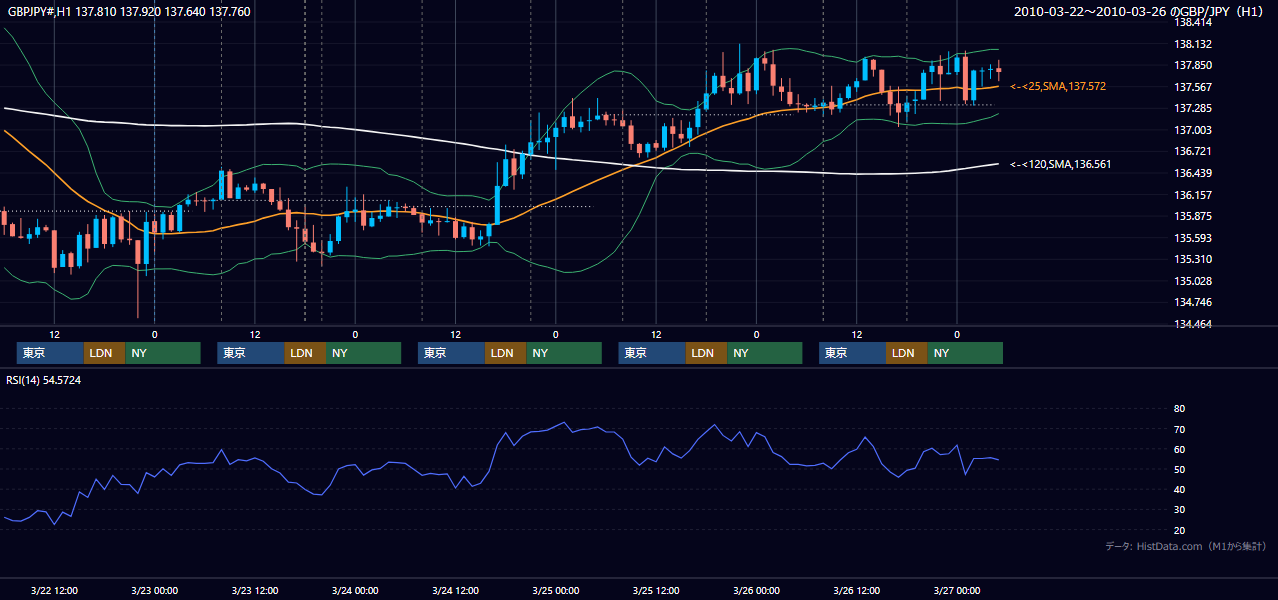Click price axis value 137.850

tap(1192, 66)
